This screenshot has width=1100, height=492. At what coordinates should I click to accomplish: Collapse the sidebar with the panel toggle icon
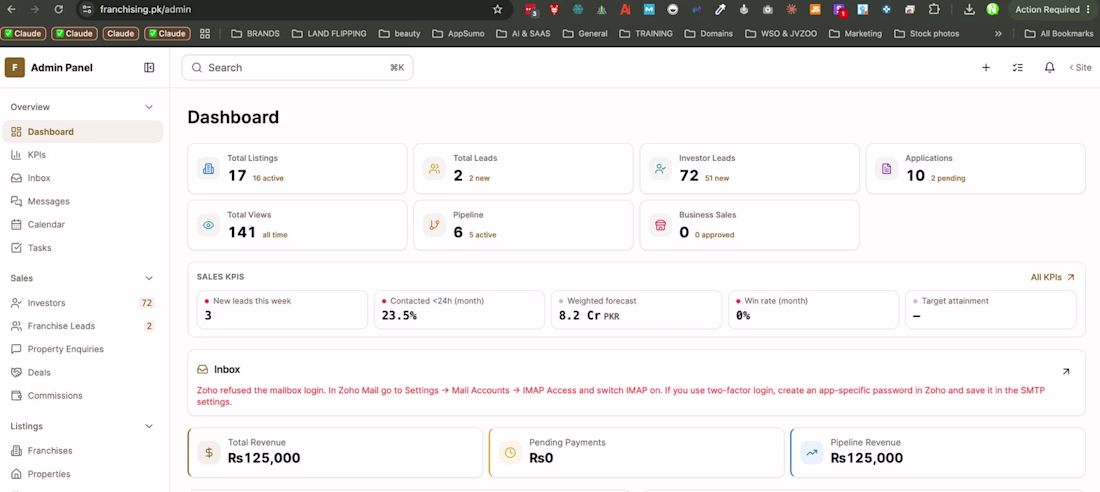point(149,67)
